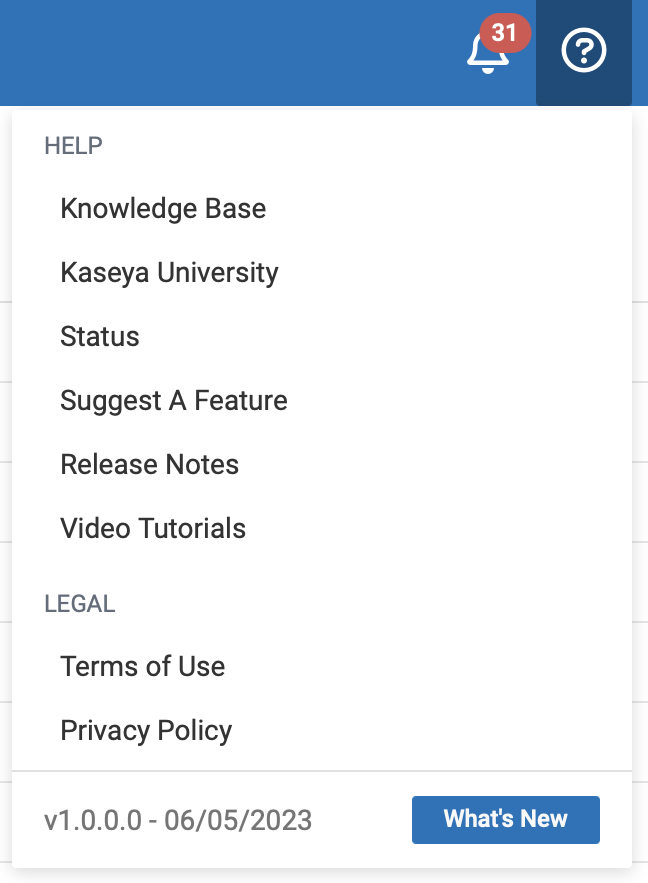This screenshot has height=883, width=648.
Task: Check the Status page
Action: pyautogui.click(x=100, y=337)
